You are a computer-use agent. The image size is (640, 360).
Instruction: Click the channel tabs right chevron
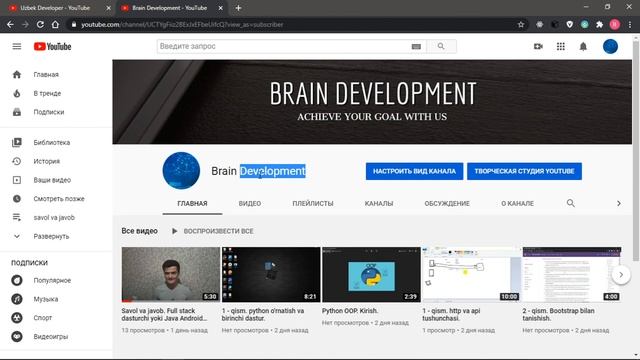(x=619, y=203)
